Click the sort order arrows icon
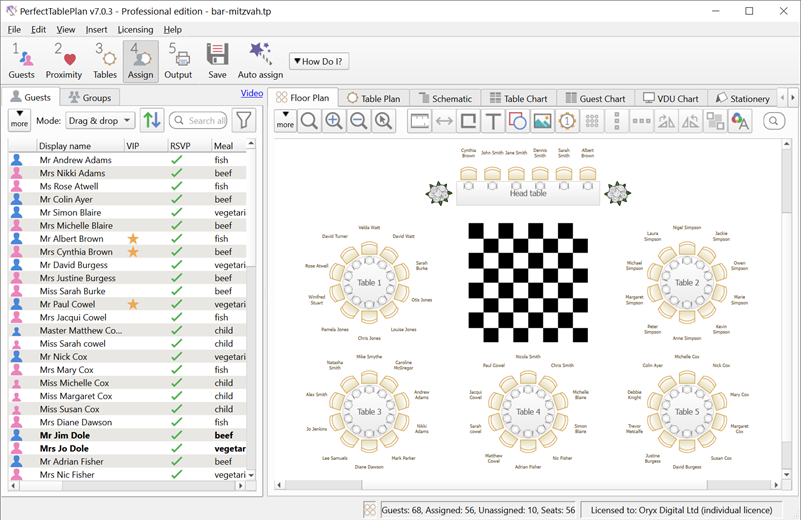The height and width of the screenshot is (520, 801). 152,120
